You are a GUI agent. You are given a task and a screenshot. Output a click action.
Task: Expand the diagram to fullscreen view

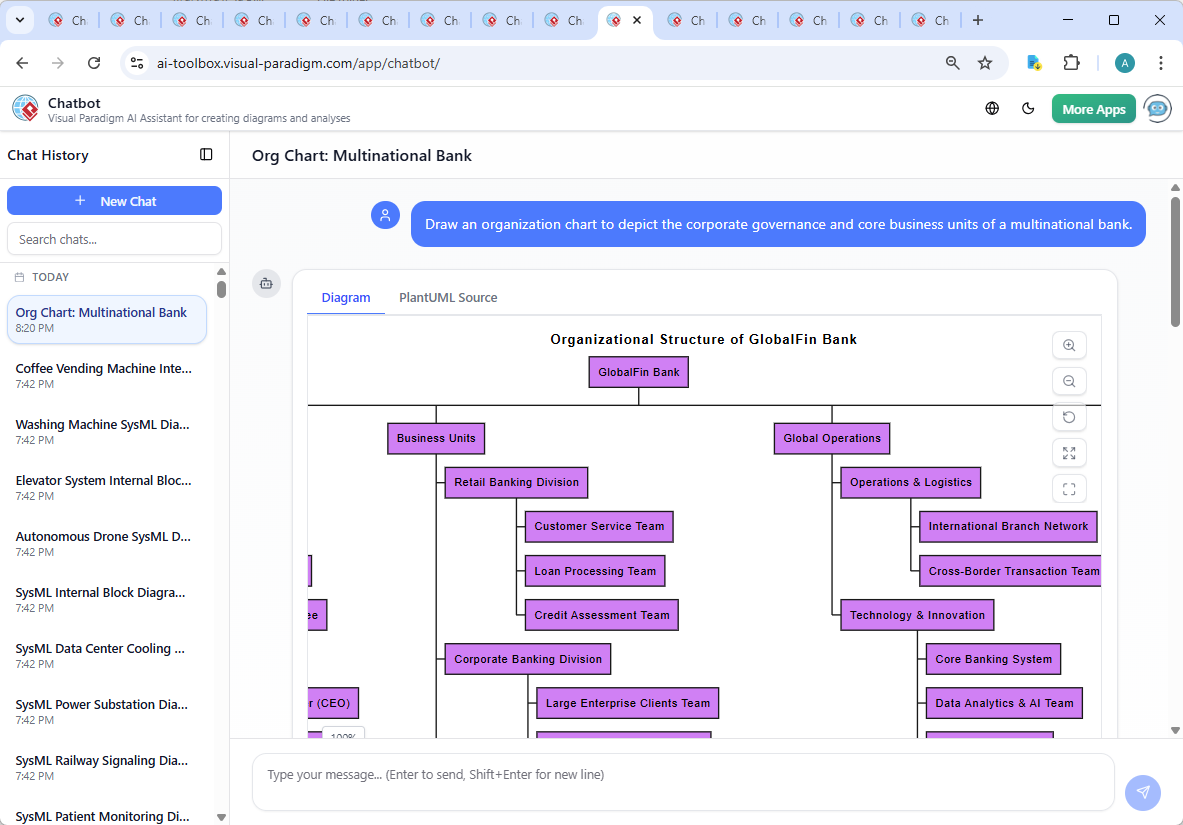(x=1069, y=453)
